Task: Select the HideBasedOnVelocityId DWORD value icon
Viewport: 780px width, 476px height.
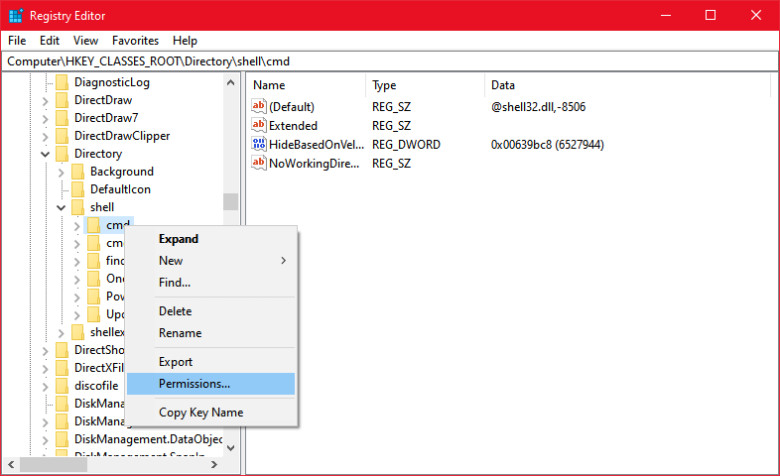Action: click(259, 144)
